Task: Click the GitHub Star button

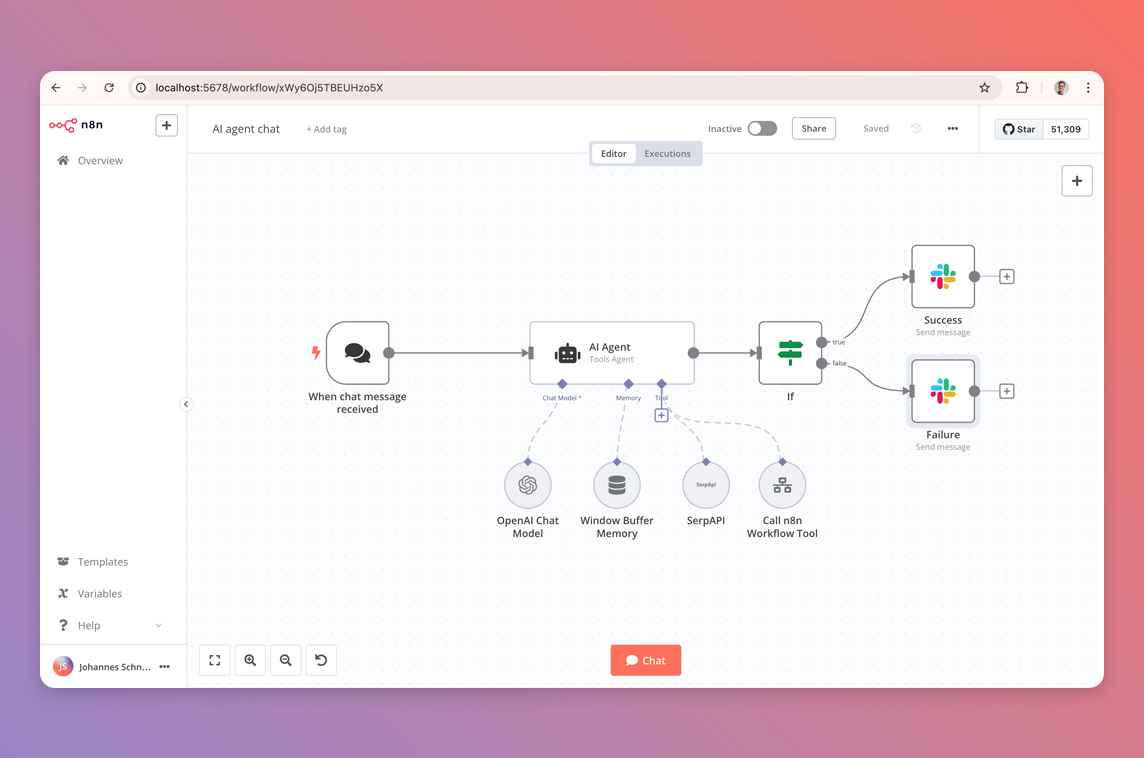Action: click(x=1019, y=129)
